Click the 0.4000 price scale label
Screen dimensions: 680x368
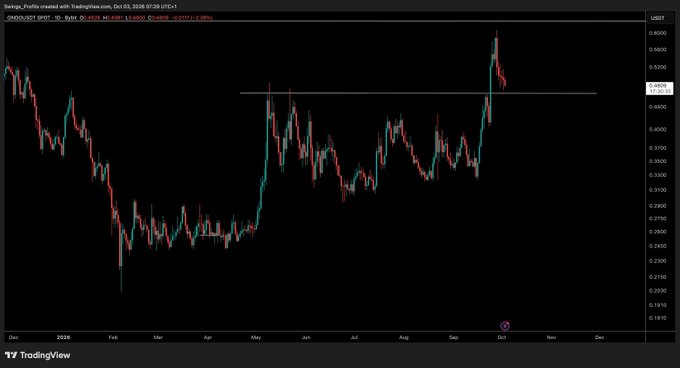(x=657, y=129)
